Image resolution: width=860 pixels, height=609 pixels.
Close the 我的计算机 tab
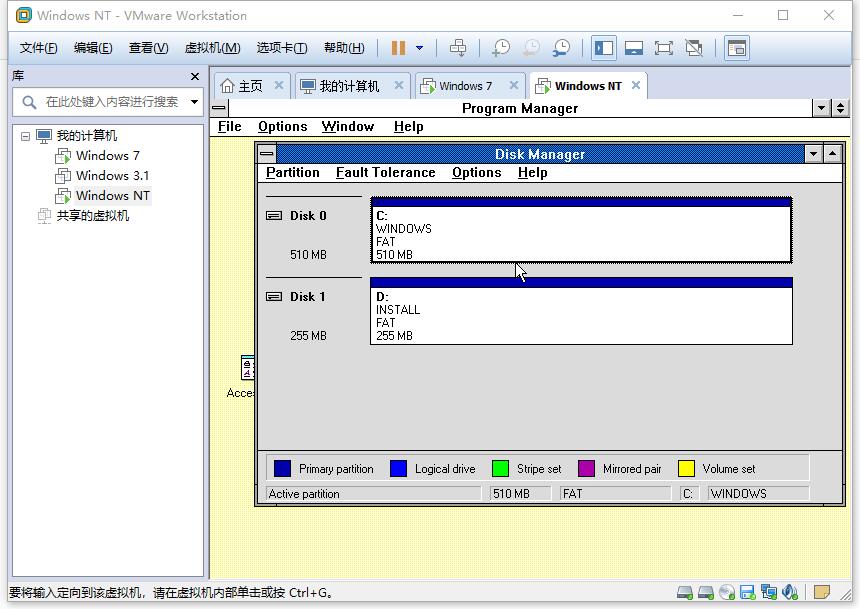pos(399,85)
